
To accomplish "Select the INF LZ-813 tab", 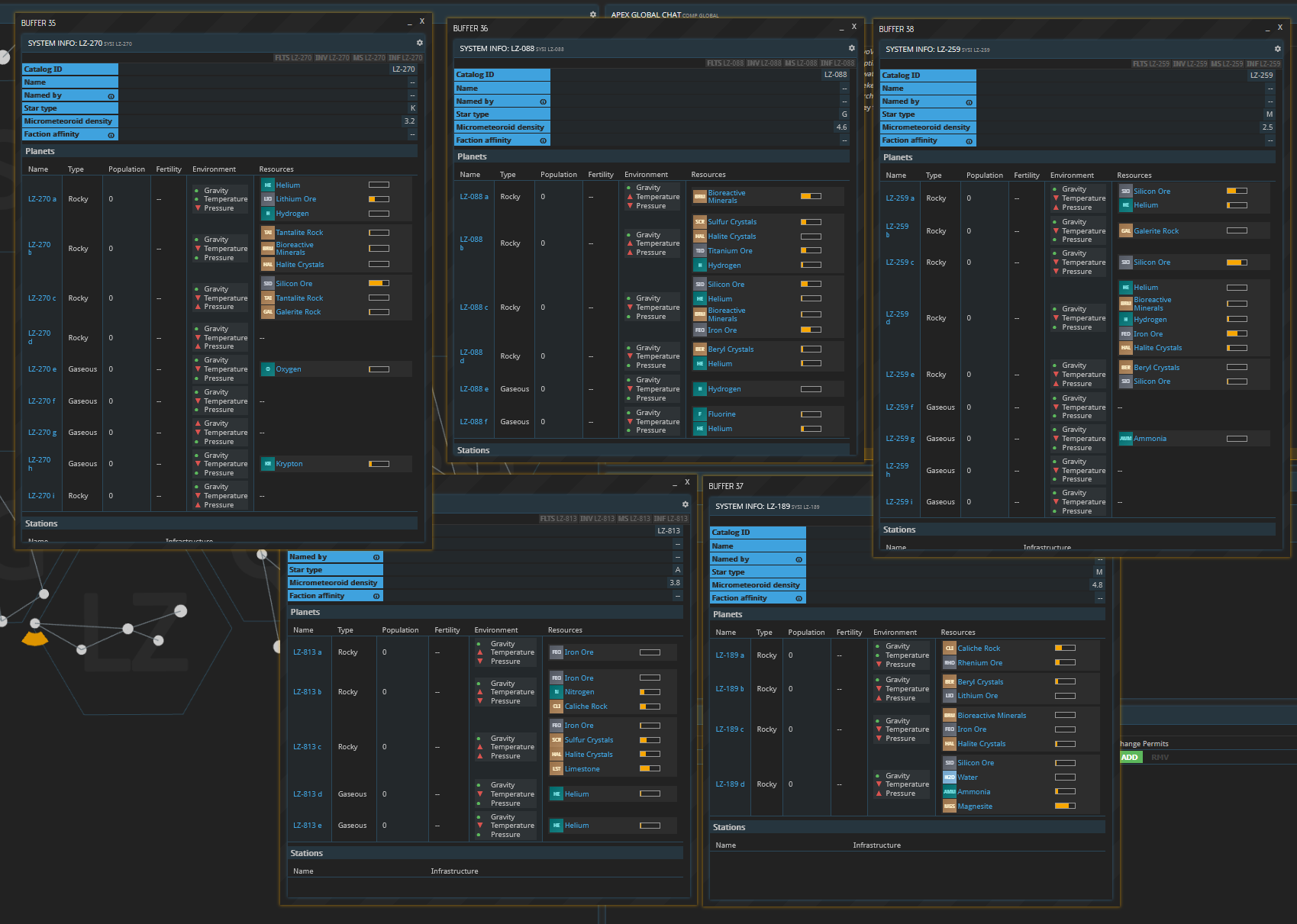I will point(670,519).
